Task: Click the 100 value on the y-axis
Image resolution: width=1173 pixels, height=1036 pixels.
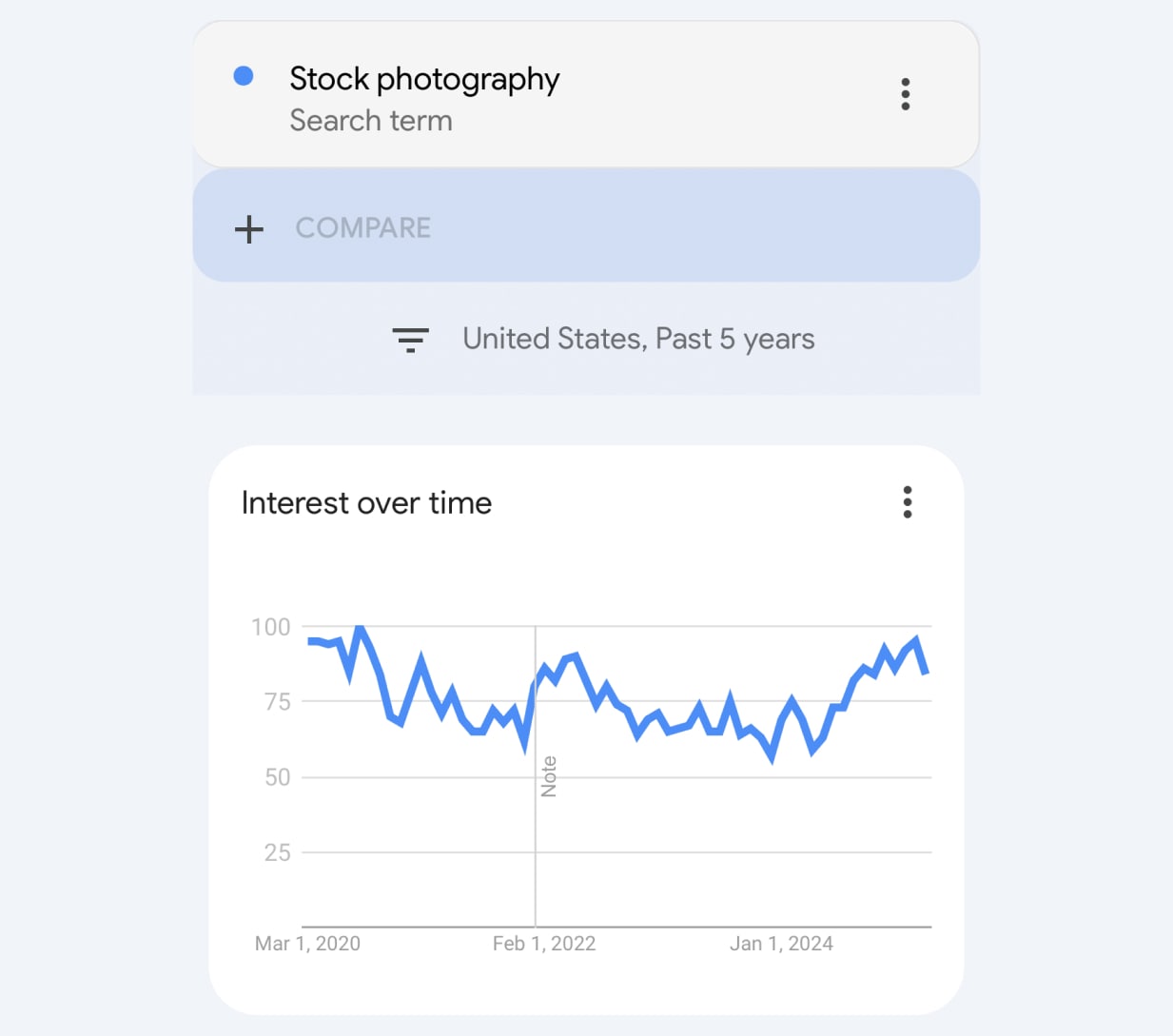Action: [271, 627]
